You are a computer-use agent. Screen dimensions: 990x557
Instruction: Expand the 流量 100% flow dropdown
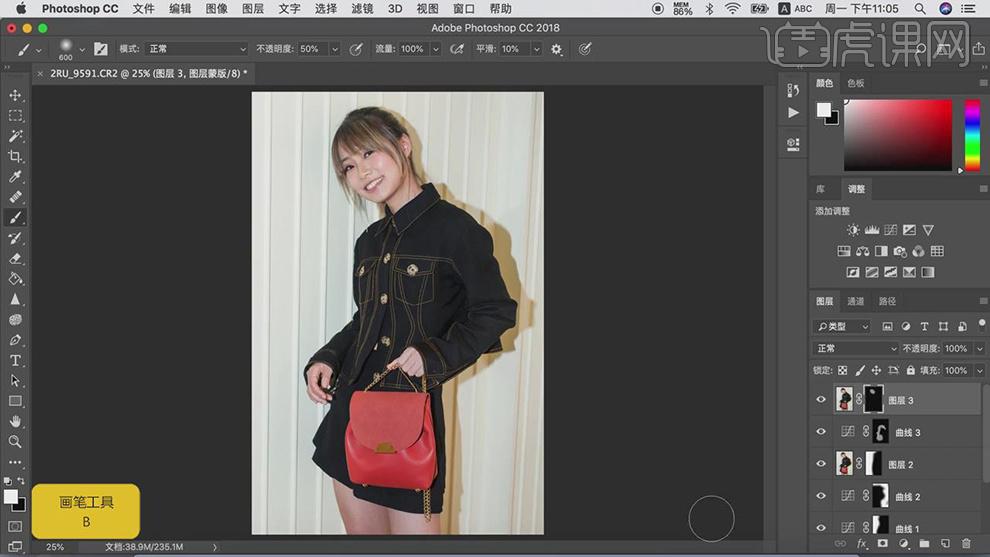pos(436,49)
